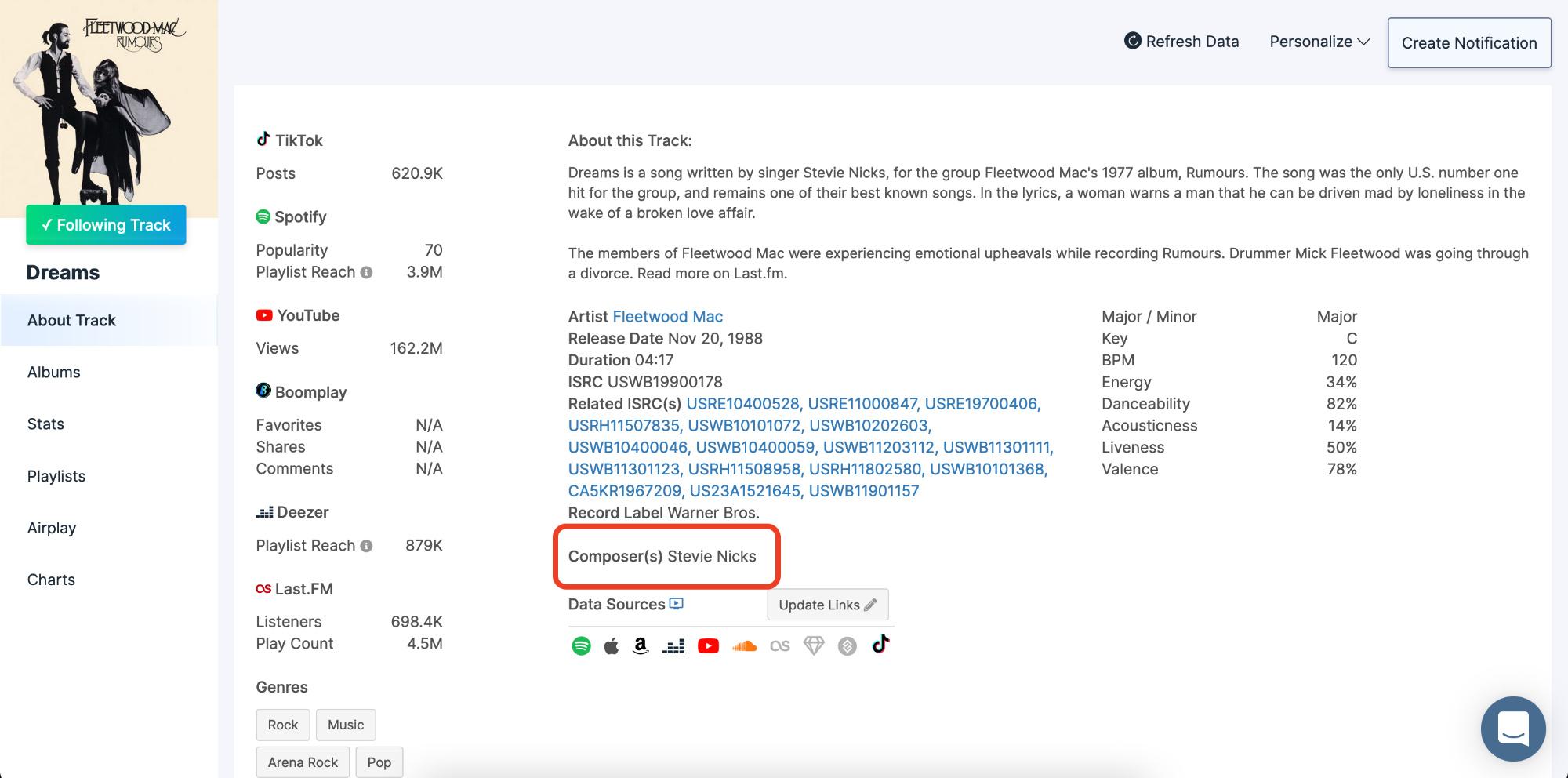Open the Charts sidebar tab
1568x778 pixels.
pyautogui.click(x=109, y=580)
